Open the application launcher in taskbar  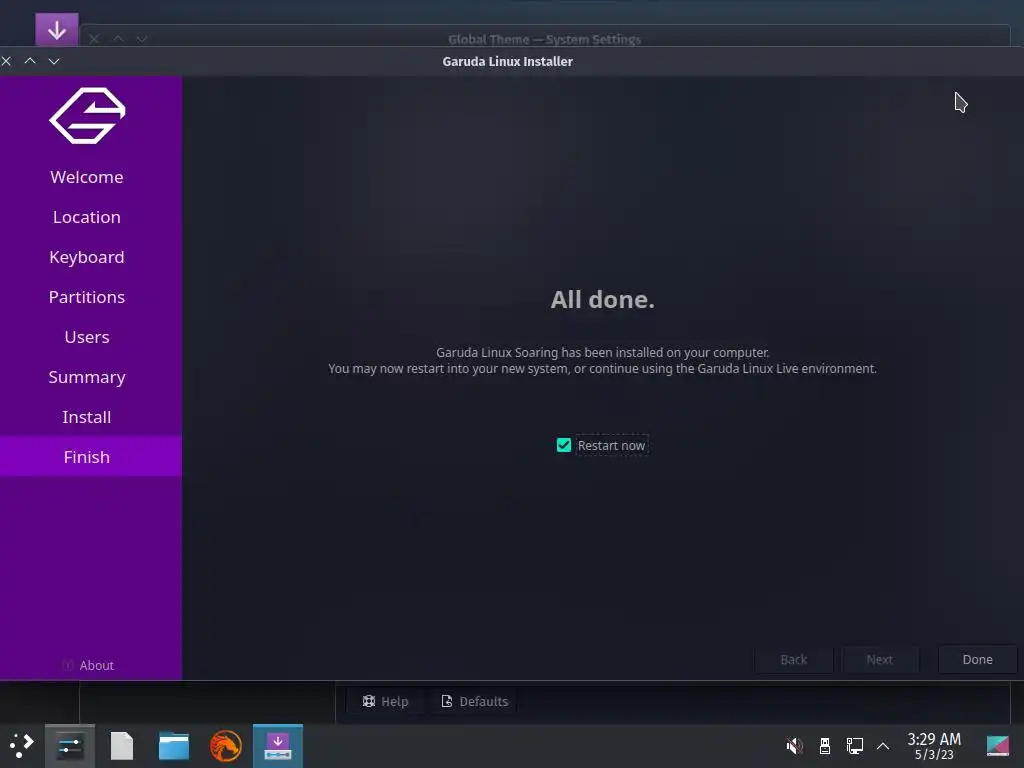22,745
